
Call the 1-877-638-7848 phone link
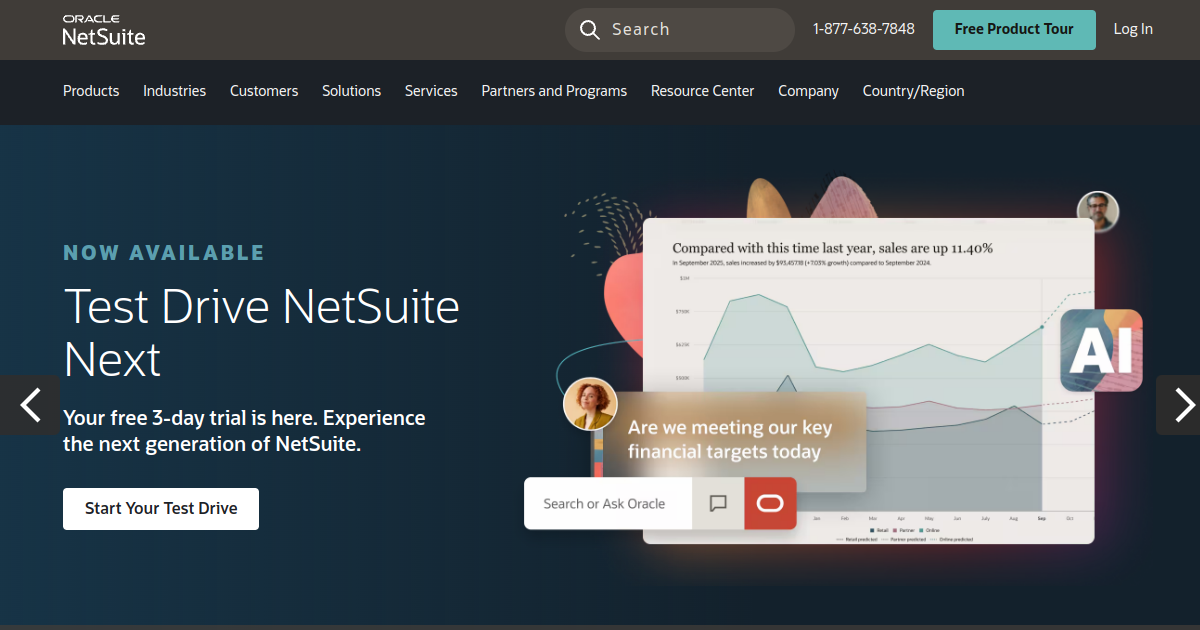coord(864,29)
